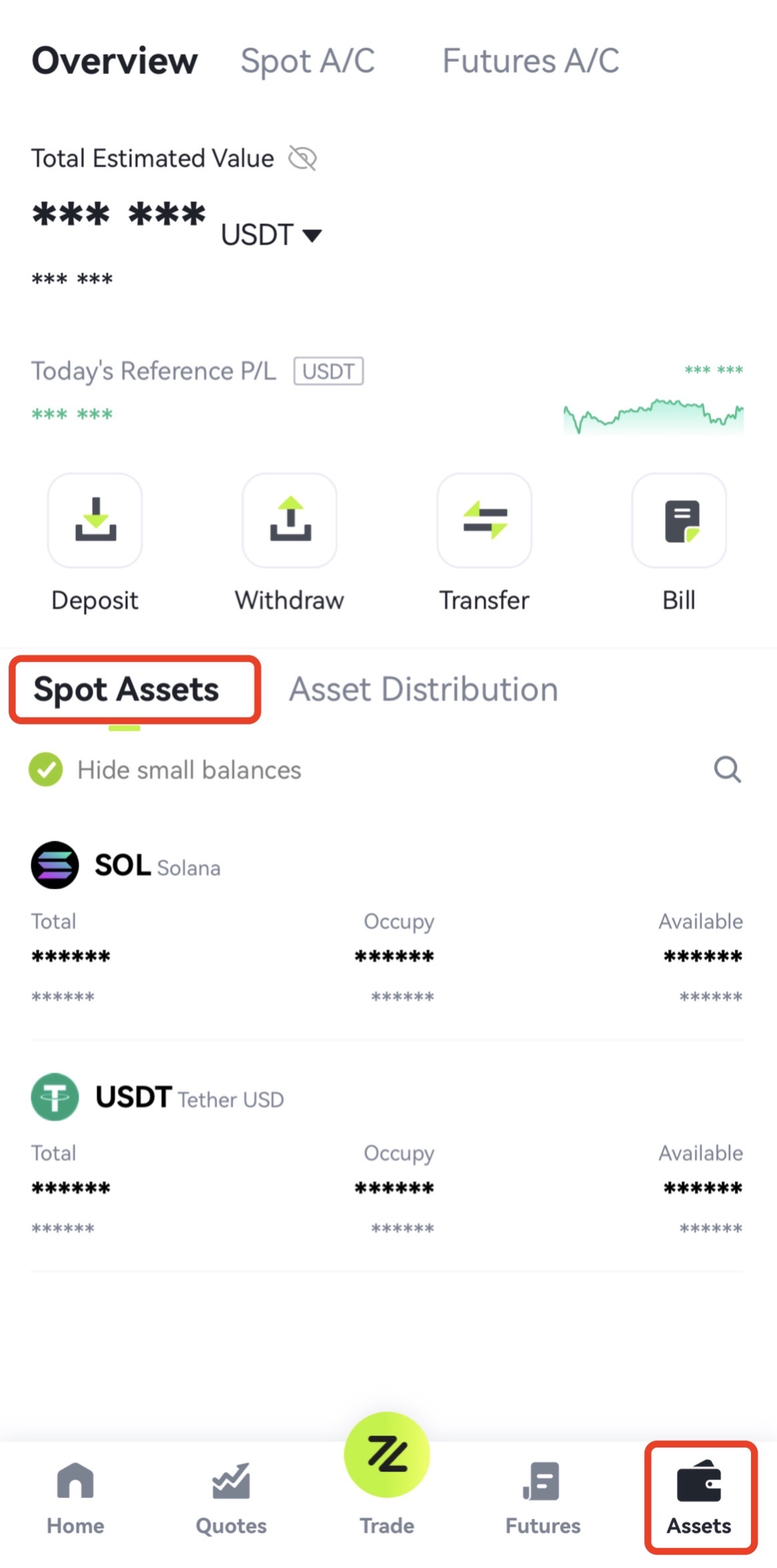Screen dimensions: 777x1568
Task: Switch to Futures A/C tab
Action: [x=531, y=61]
